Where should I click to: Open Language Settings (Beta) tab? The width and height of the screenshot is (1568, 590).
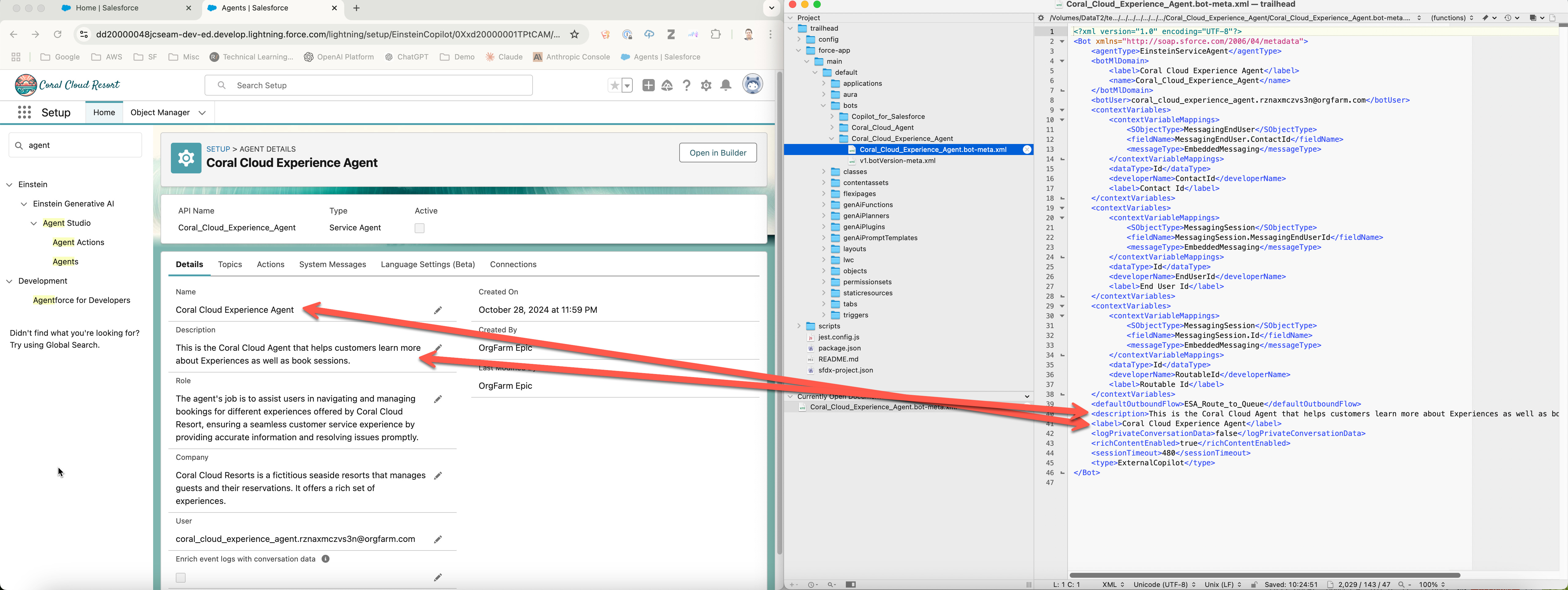tap(428, 264)
